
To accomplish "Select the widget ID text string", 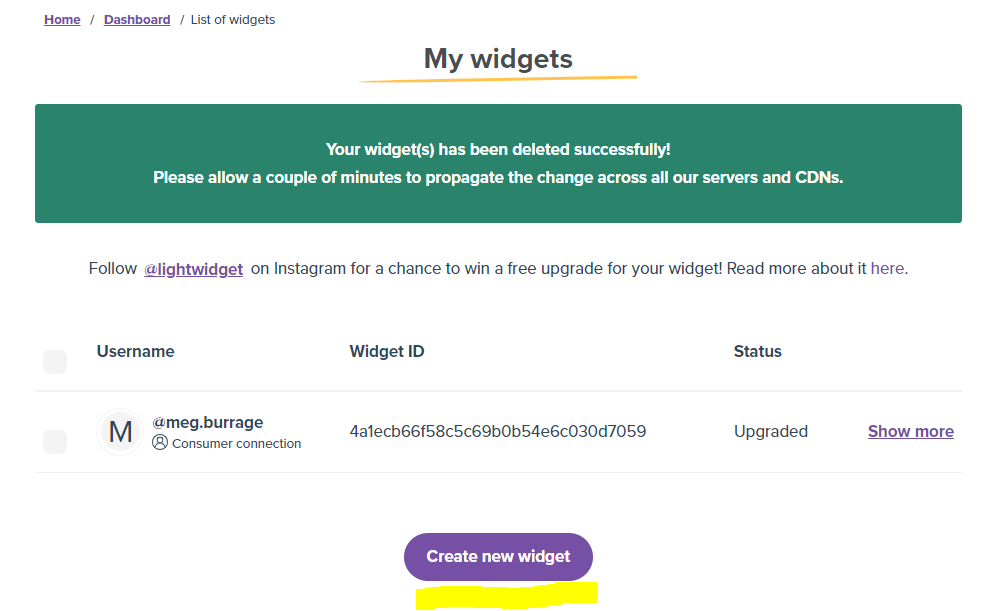I will pos(497,432).
